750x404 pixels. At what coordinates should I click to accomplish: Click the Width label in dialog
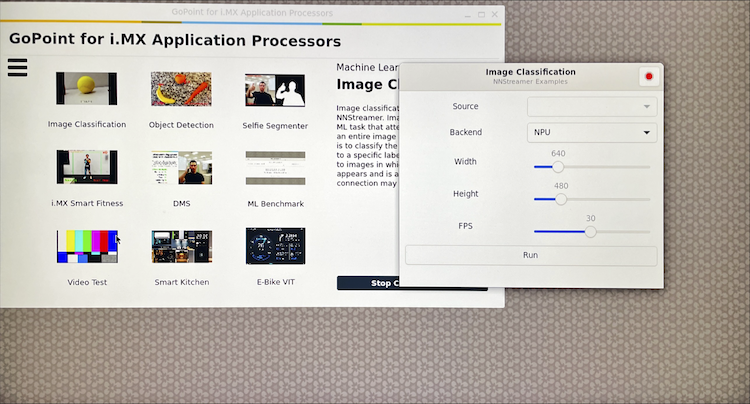coord(465,162)
